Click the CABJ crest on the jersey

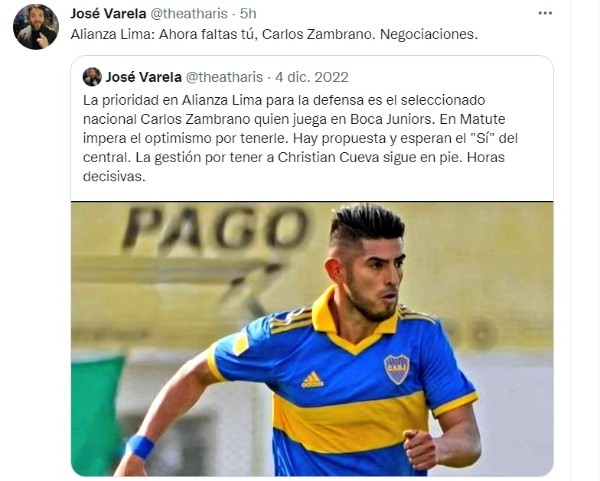(397, 369)
